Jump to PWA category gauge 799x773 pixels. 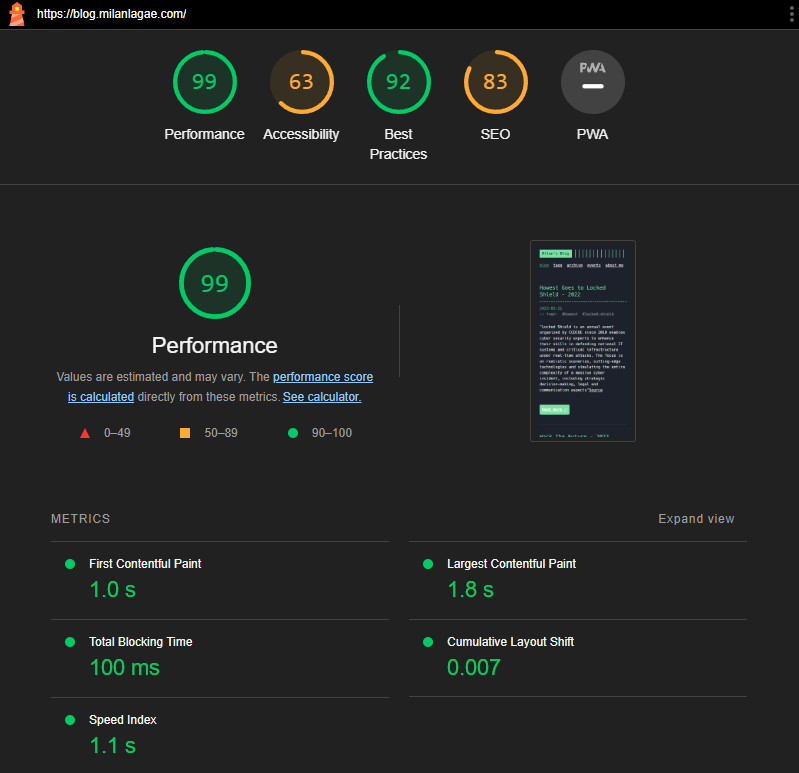pos(593,82)
